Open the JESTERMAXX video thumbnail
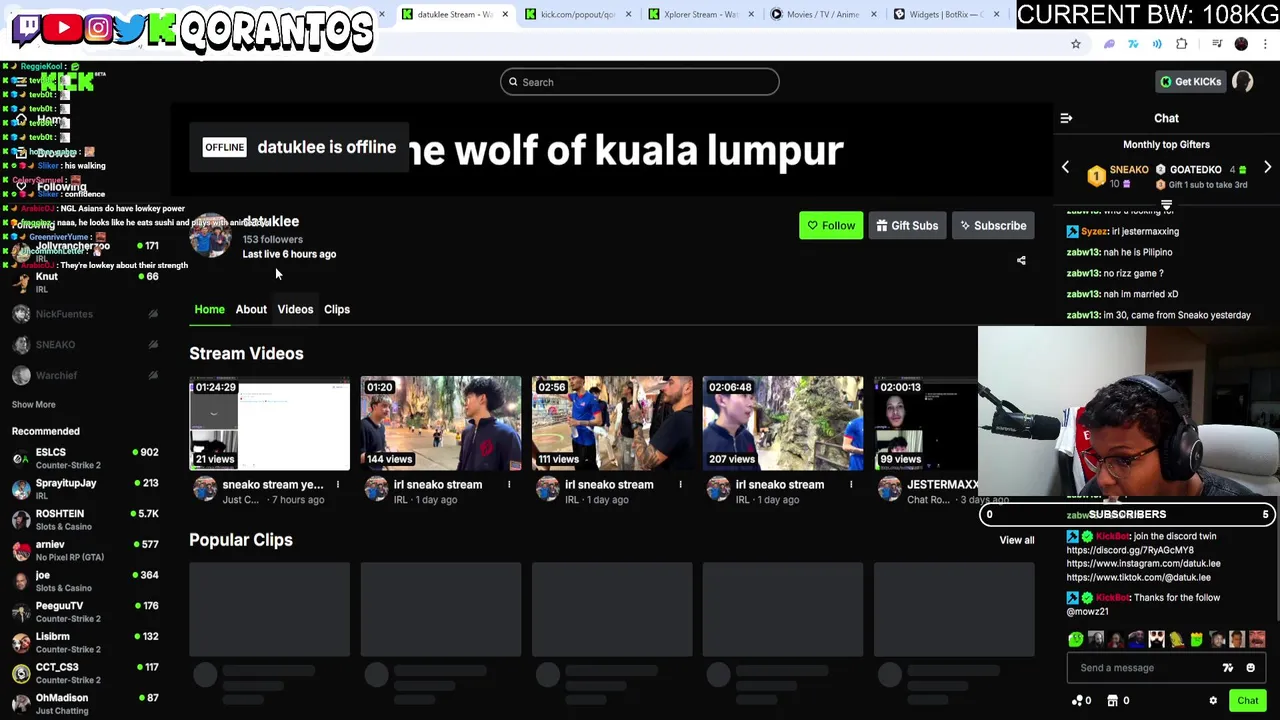 pos(926,423)
